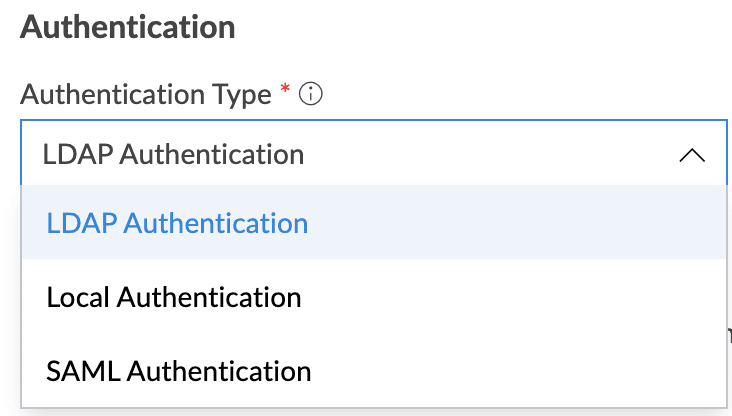Click the red required asterisk

(285, 92)
